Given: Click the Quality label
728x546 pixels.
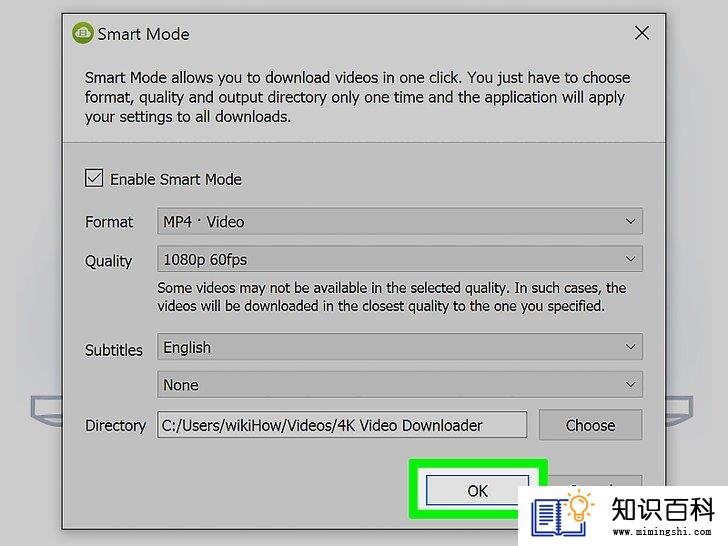Looking at the screenshot, I should point(109,261).
